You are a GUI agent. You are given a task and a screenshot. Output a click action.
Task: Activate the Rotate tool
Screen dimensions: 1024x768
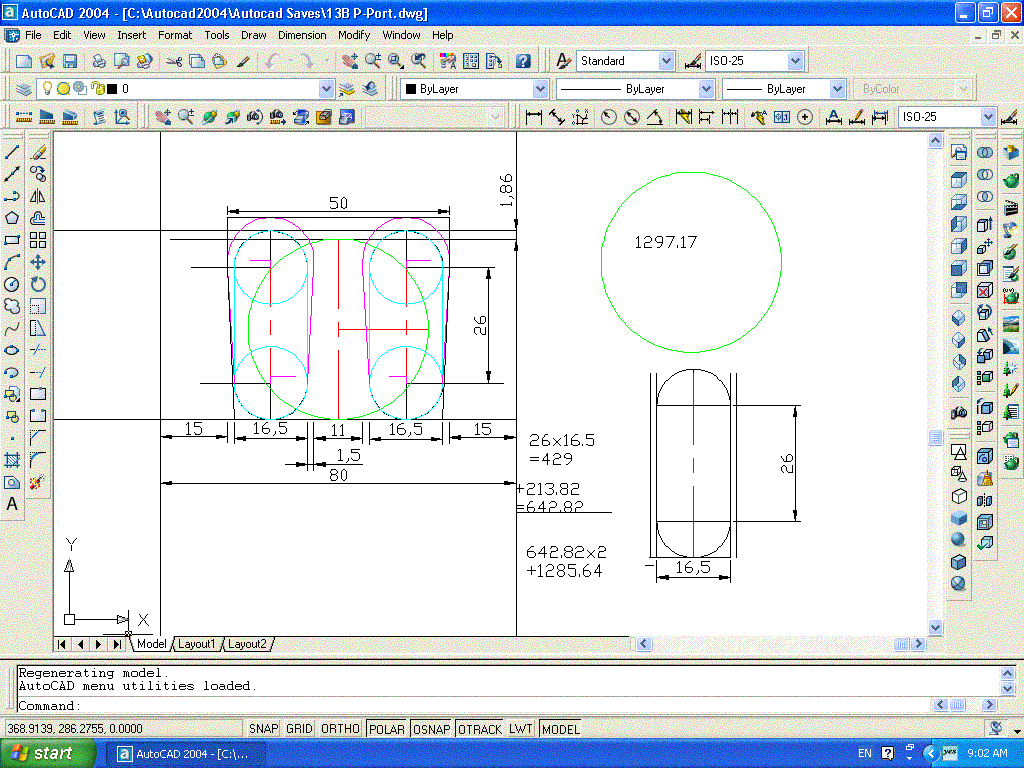38,284
